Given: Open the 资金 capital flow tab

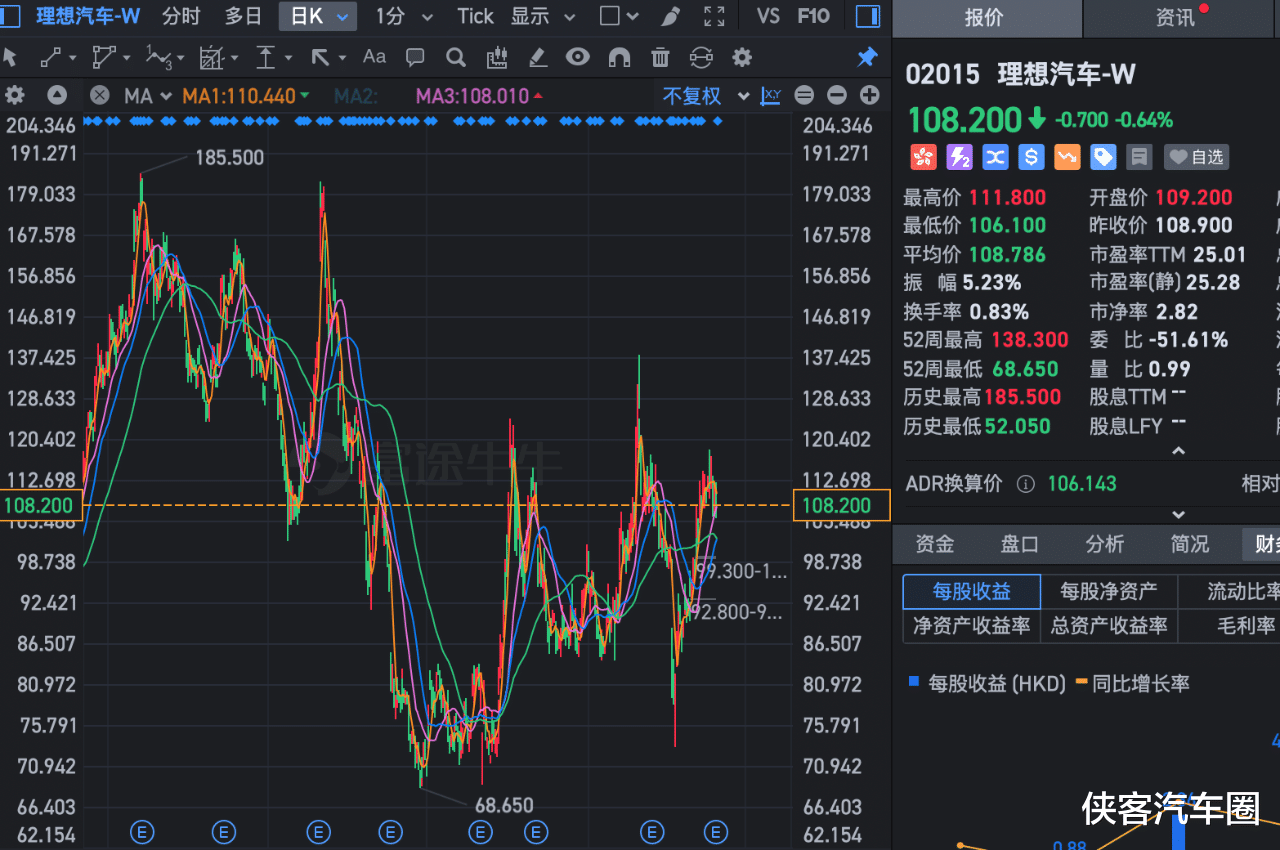Looking at the screenshot, I should coord(935,544).
